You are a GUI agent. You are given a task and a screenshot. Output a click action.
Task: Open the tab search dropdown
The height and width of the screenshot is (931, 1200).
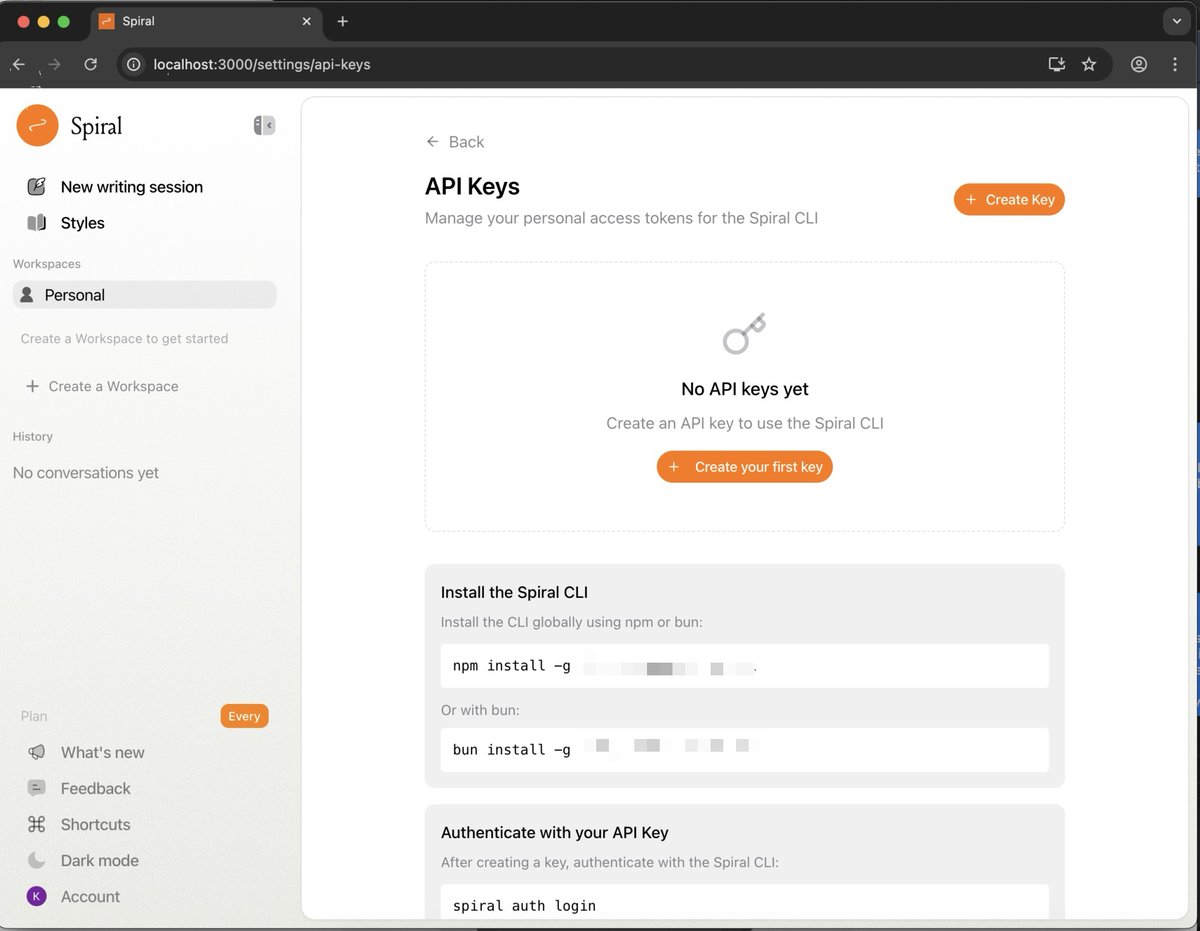1176,21
